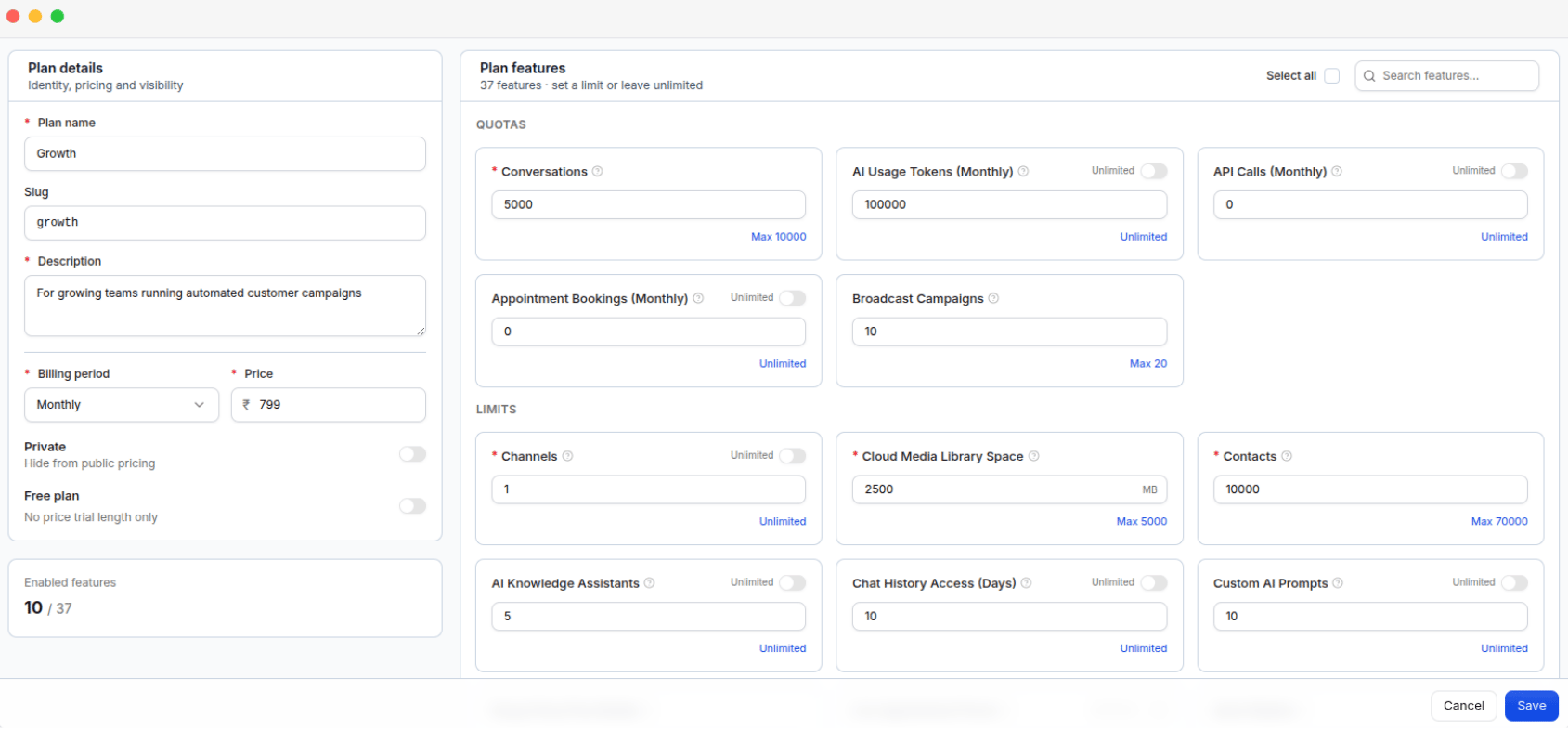Enable Unlimited for Custom AI Prompts
This screenshot has height=756, width=1568.
click(x=1514, y=583)
